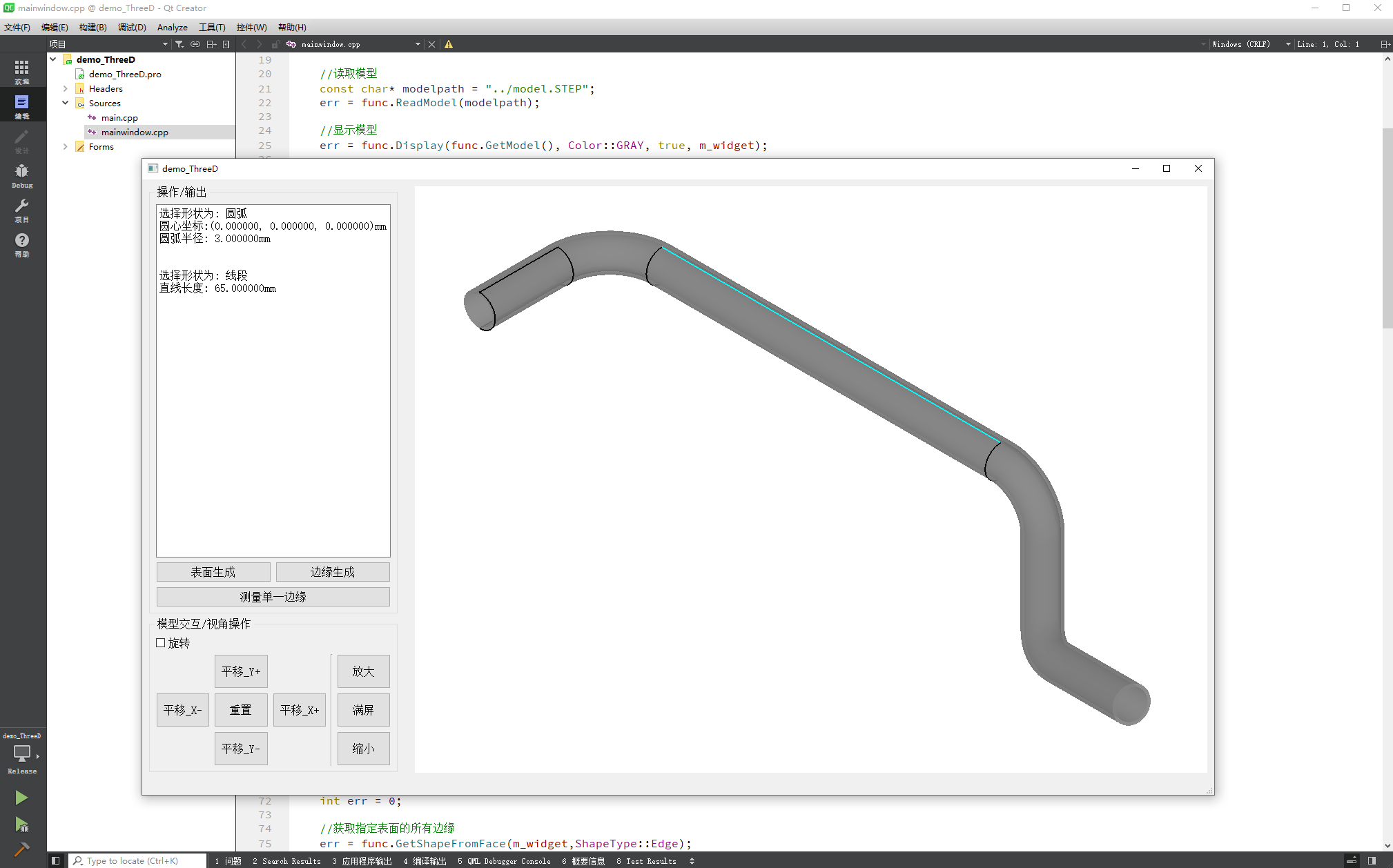Click the 平移_Y+ button
Screen dimensions: 1393x868
click(x=241, y=671)
